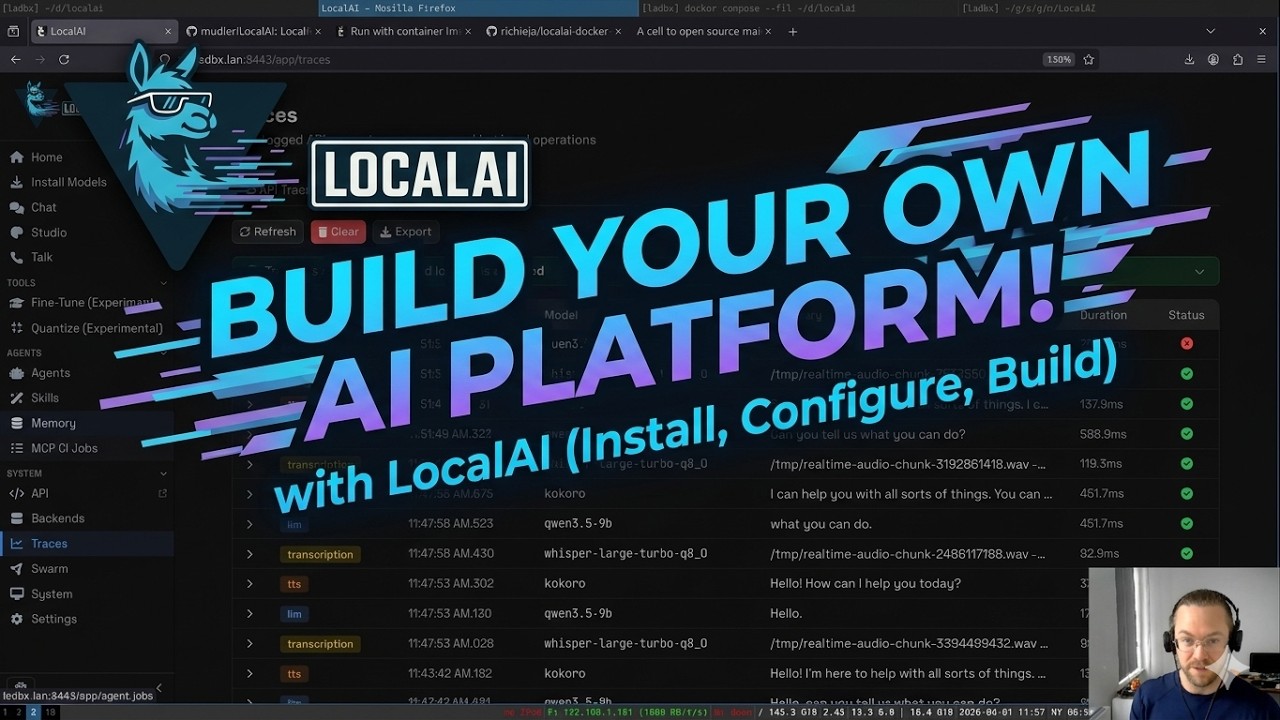Screen dimensions: 1280x720
Task: Focus the docker compose terminal title tab
Action: (x=799, y=8)
